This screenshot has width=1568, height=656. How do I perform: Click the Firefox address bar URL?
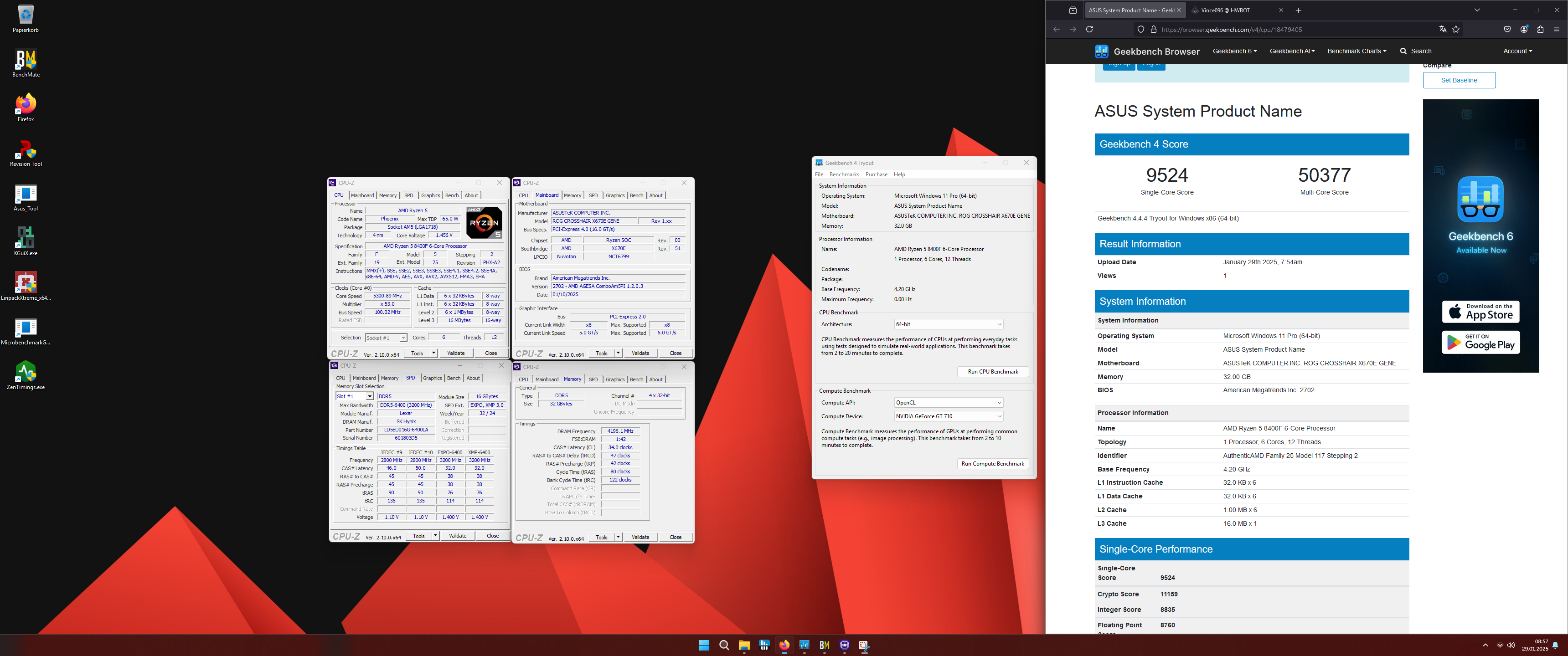point(1232,29)
